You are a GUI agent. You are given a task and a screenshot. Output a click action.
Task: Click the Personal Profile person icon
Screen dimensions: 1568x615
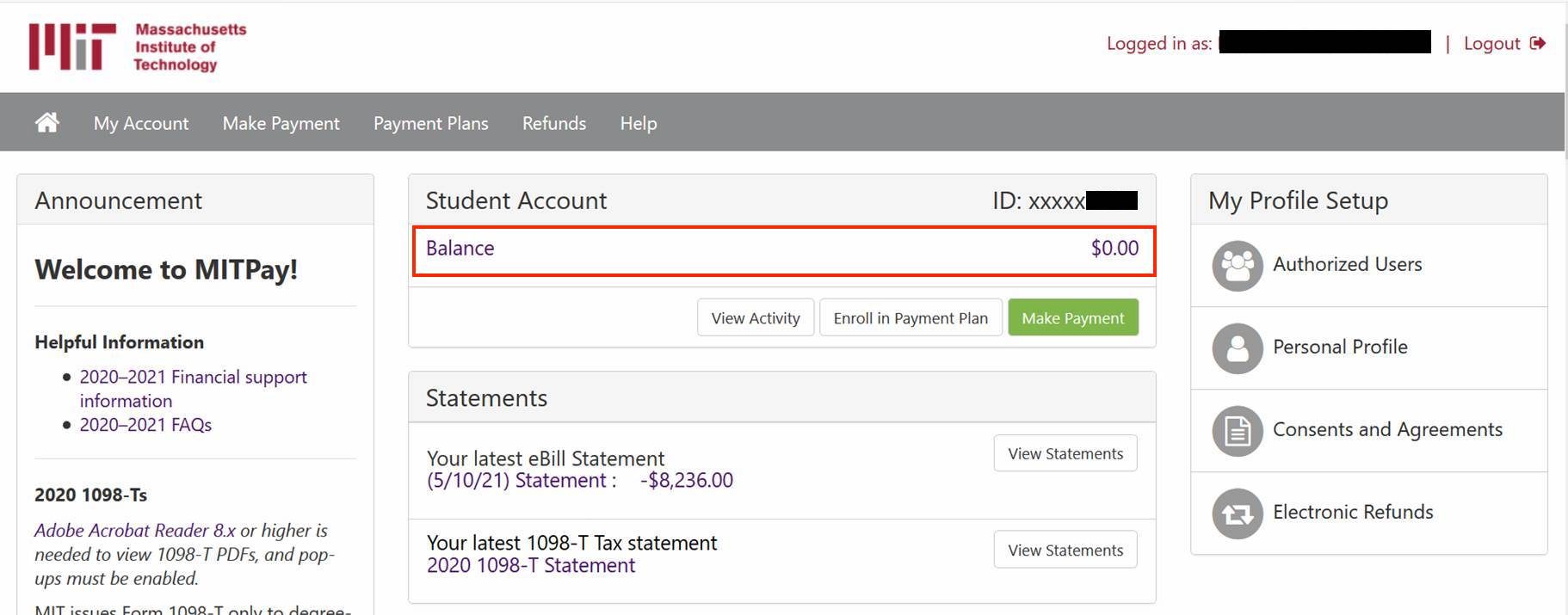pyautogui.click(x=1238, y=348)
